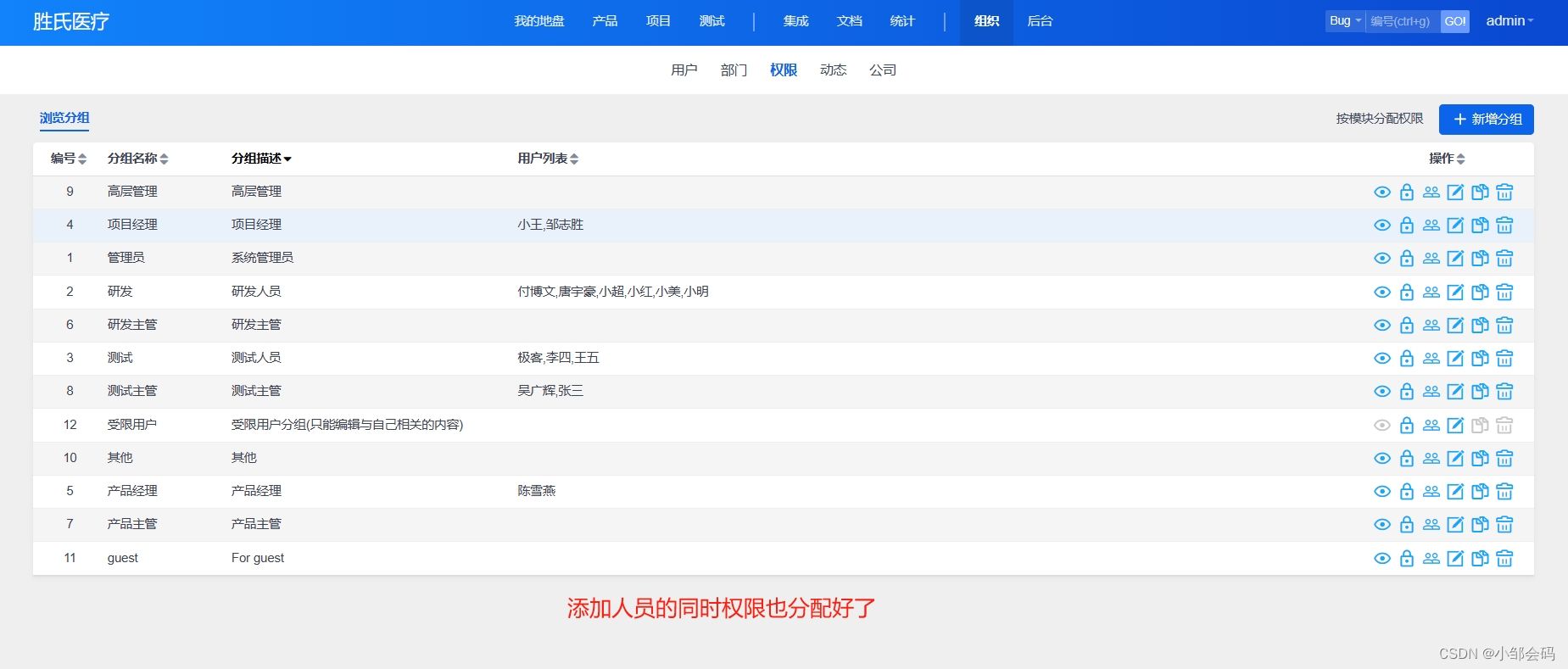Screen dimensions: 1568x669
Task: Click the 付博文 user list cell
Action: click(x=613, y=292)
